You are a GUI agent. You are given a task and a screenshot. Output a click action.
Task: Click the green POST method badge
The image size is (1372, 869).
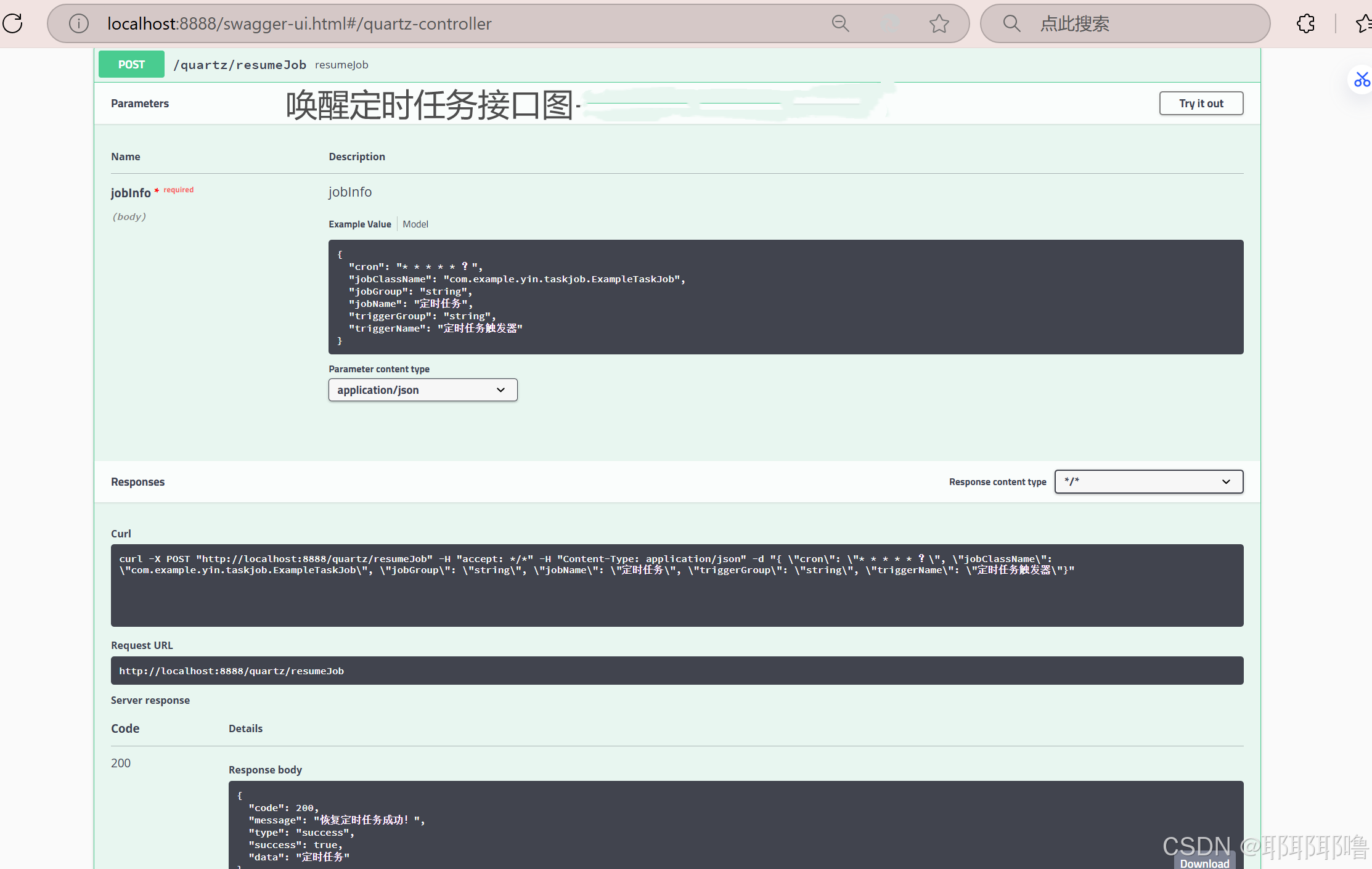coord(131,65)
